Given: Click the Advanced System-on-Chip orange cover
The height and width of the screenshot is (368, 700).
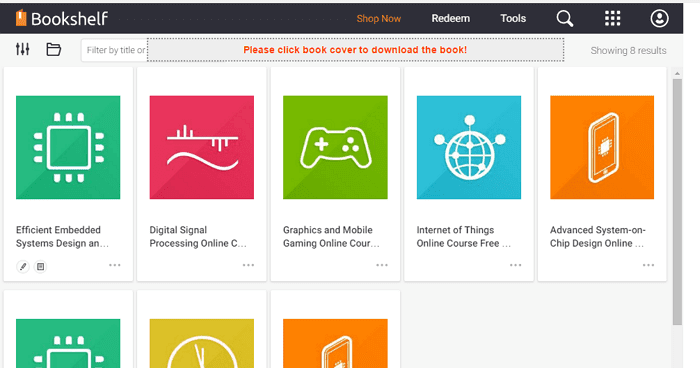Looking at the screenshot, I should (602, 147).
